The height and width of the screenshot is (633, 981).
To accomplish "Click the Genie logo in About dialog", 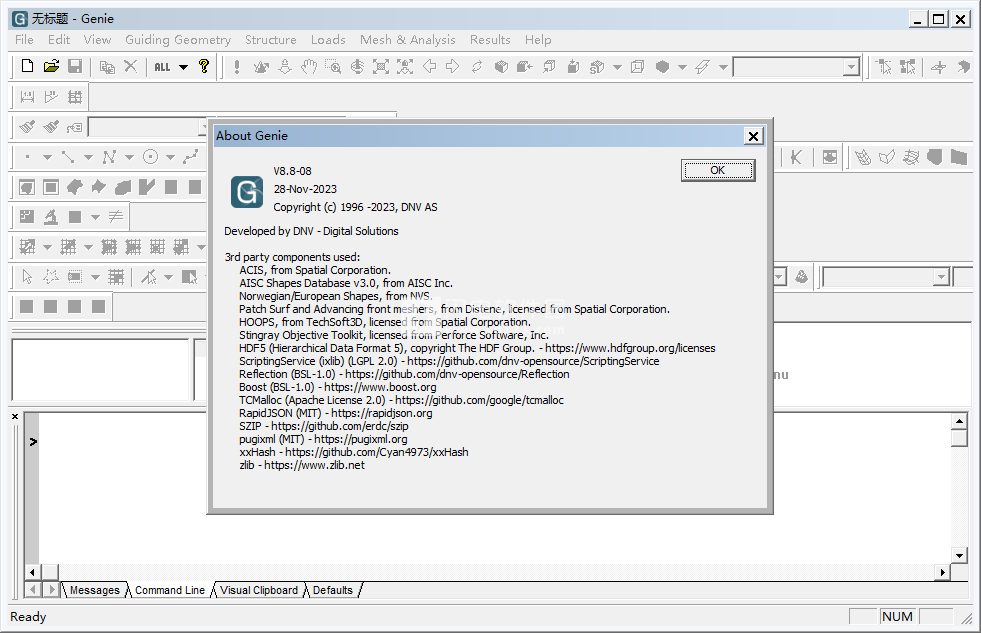I will click(x=247, y=191).
